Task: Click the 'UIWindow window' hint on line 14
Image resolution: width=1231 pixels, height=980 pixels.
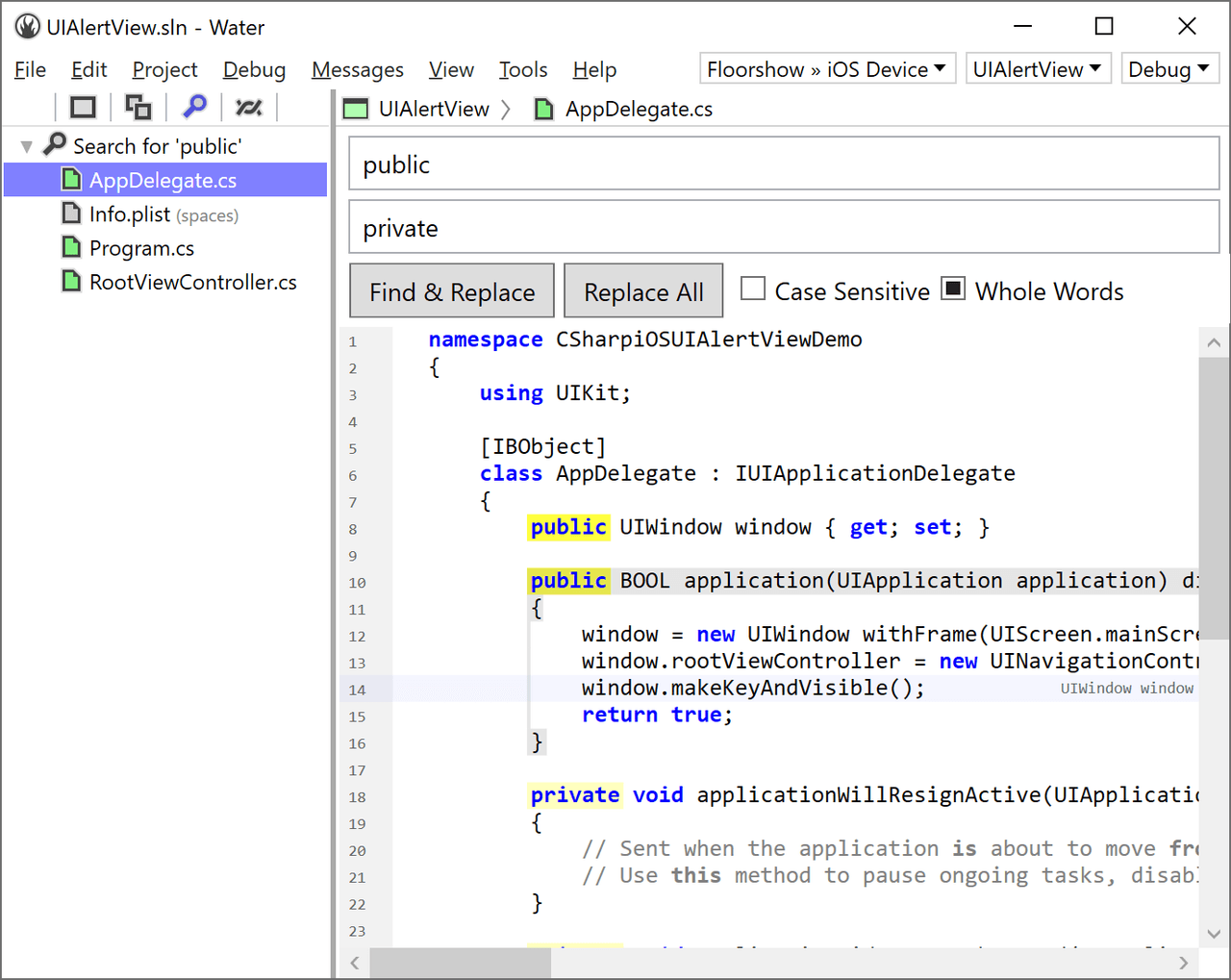Action: [1127, 689]
